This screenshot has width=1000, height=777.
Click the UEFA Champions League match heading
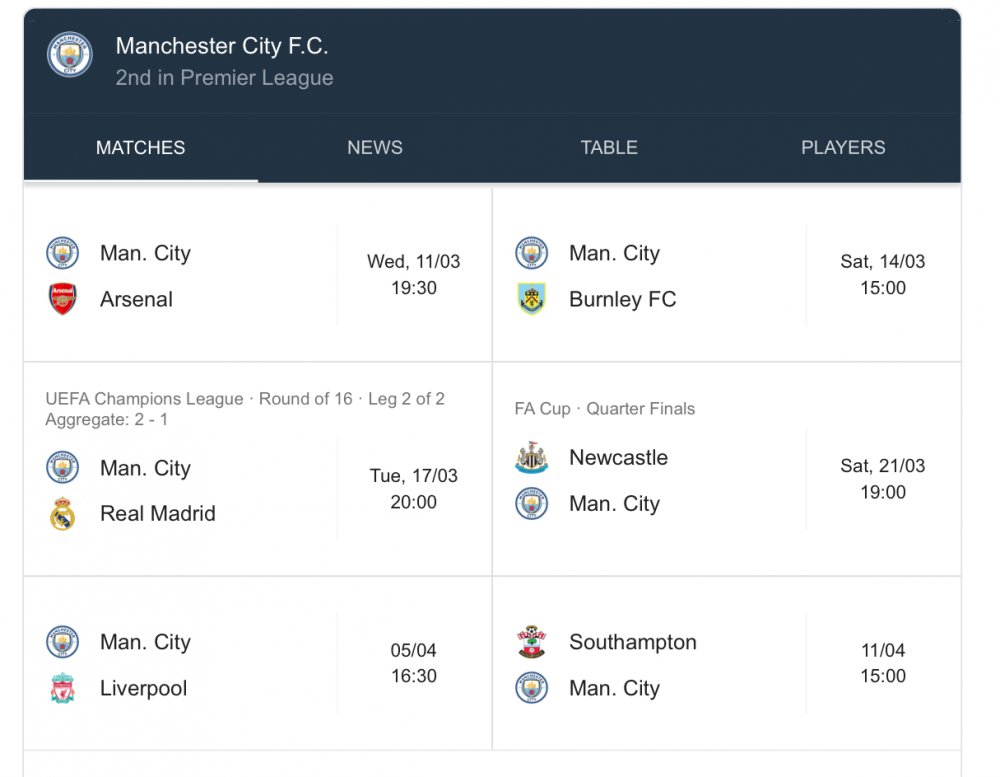pos(245,399)
